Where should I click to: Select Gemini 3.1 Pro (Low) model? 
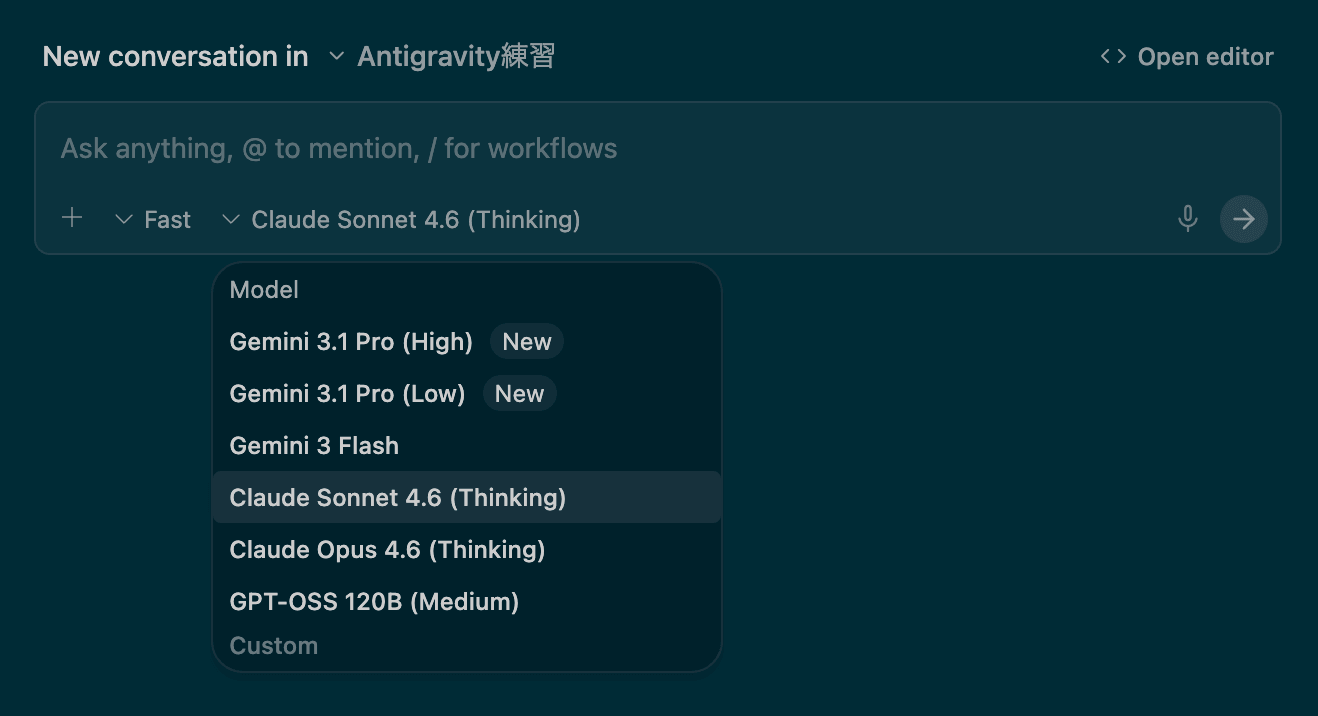tap(347, 394)
